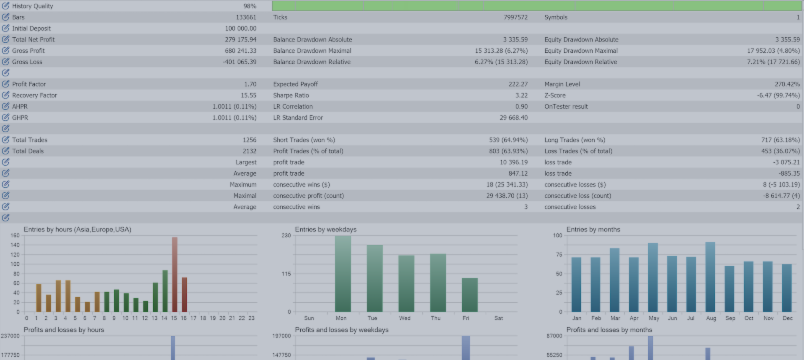Select the edit icon for Total Net Profit
Viewport: 804px width, 360px height.
click(x=6, y=39)
